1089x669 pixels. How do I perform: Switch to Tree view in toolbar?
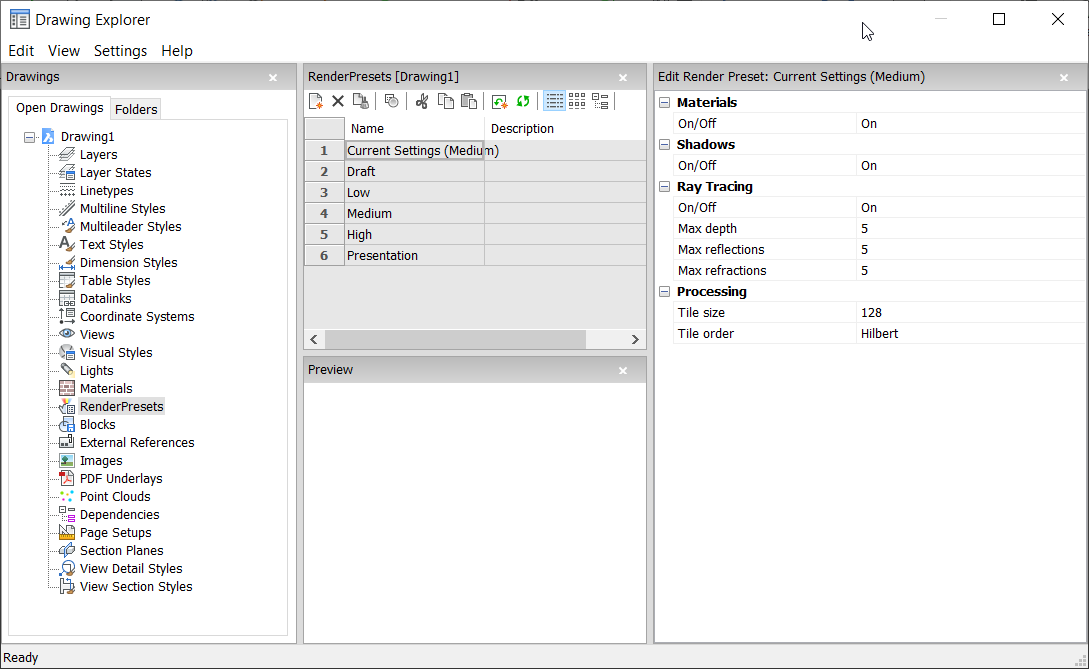pos(600,101)
